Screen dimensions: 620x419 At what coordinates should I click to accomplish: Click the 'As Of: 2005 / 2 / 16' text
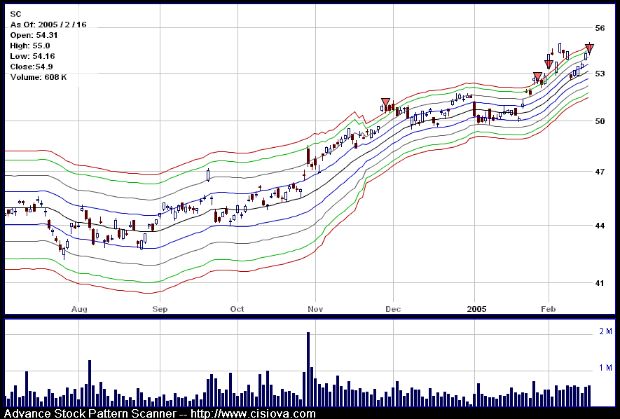pos(48,25)
